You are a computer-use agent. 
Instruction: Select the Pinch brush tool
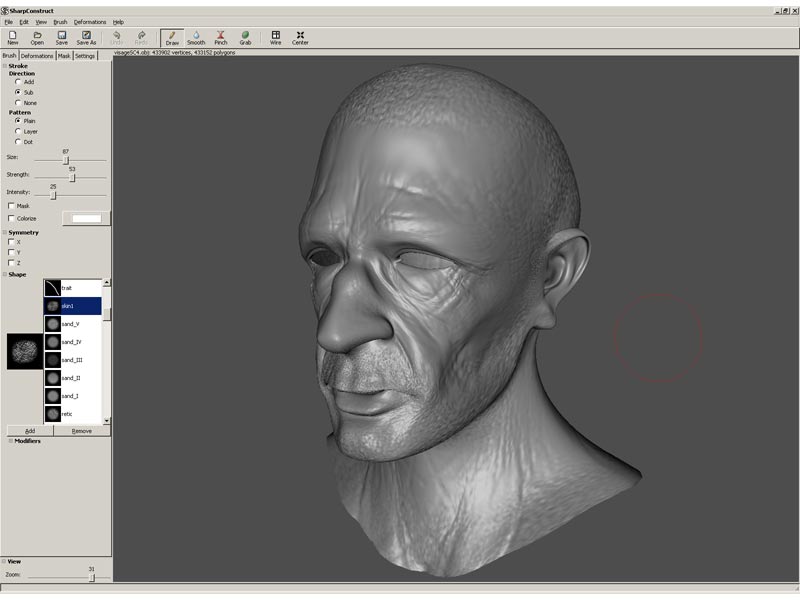221,37
